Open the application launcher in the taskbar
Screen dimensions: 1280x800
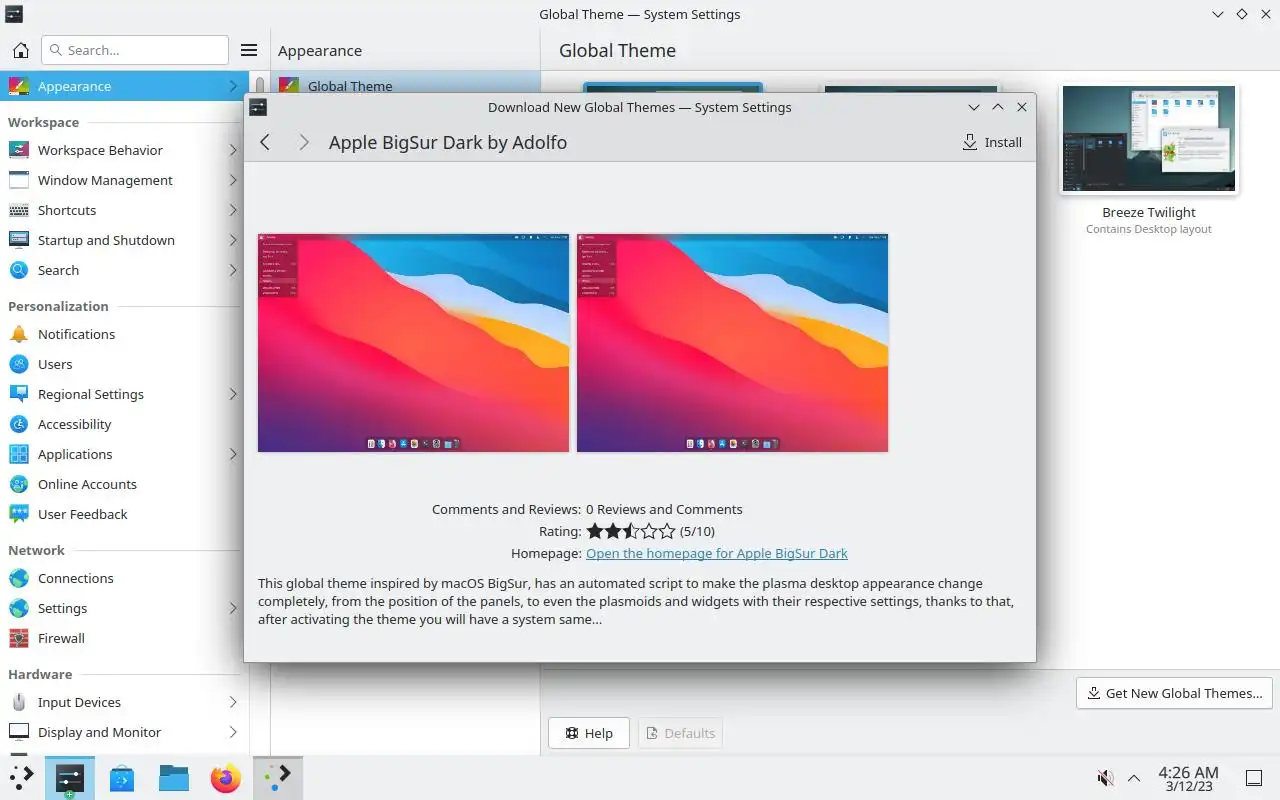coord(22,777)
